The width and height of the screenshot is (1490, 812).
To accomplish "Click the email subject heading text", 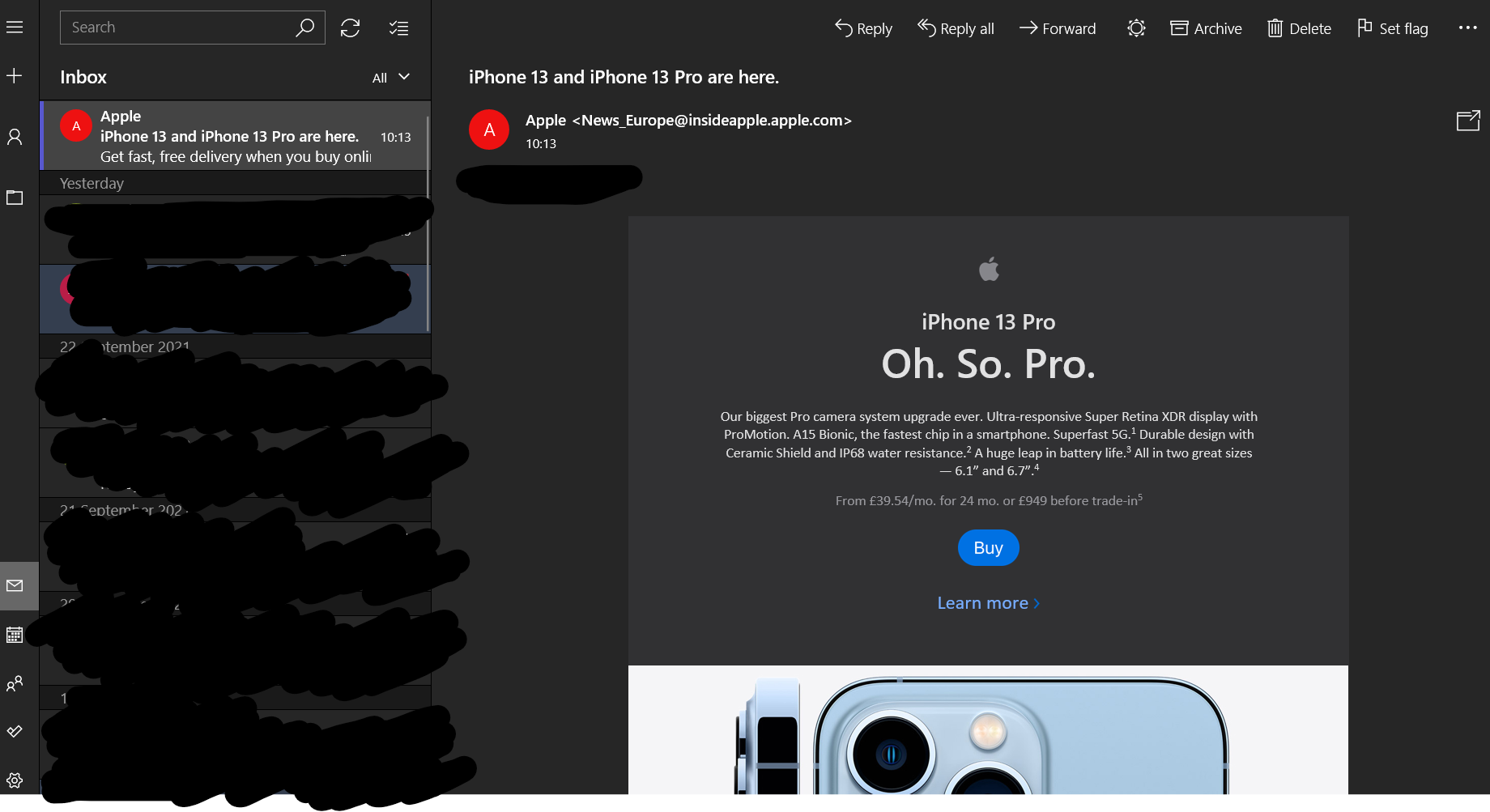I will 624,77.
